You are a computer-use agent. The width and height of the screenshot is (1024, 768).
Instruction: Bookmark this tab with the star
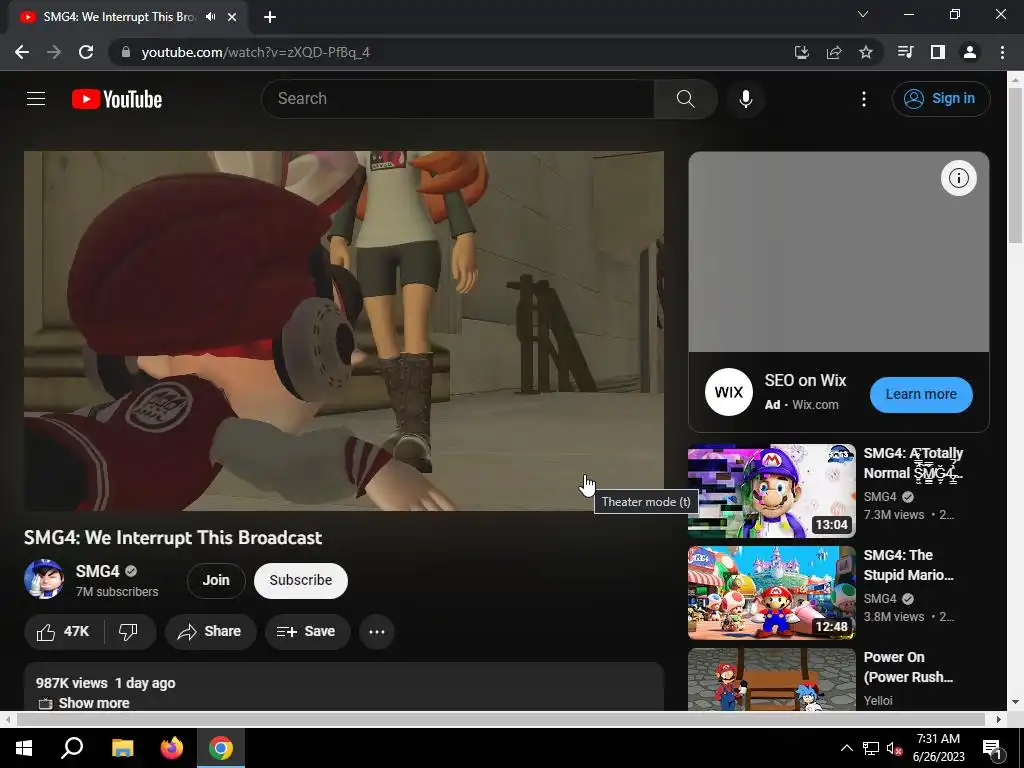click(x=865, y=52)
